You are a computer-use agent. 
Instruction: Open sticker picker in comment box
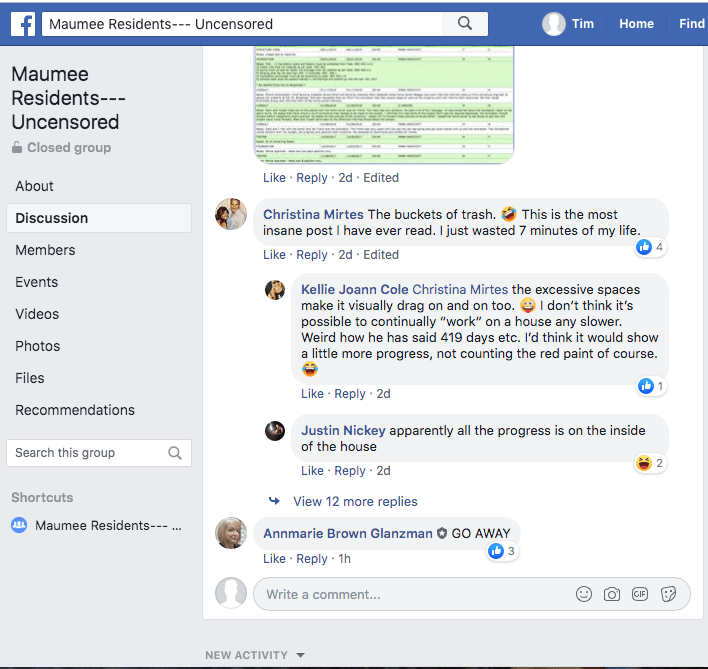pos(669,594)
